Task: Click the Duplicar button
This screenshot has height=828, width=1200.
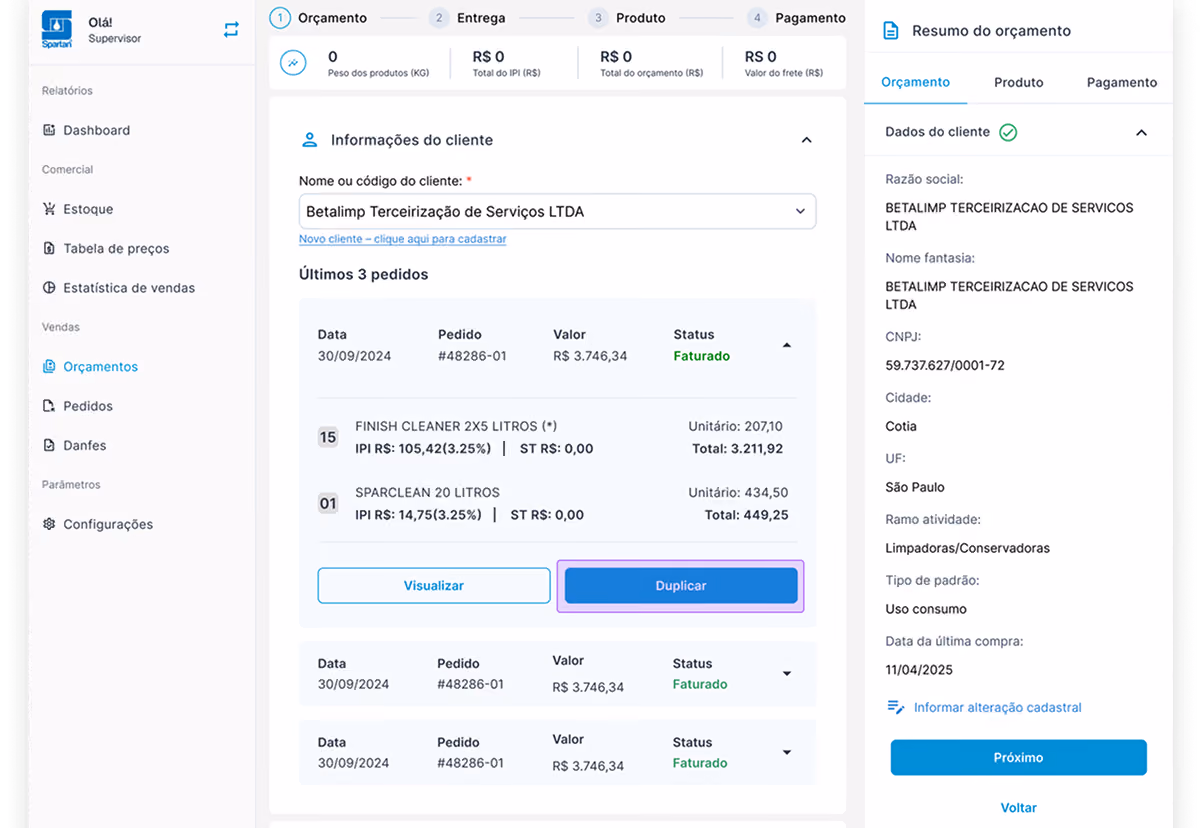Action: 681,586
